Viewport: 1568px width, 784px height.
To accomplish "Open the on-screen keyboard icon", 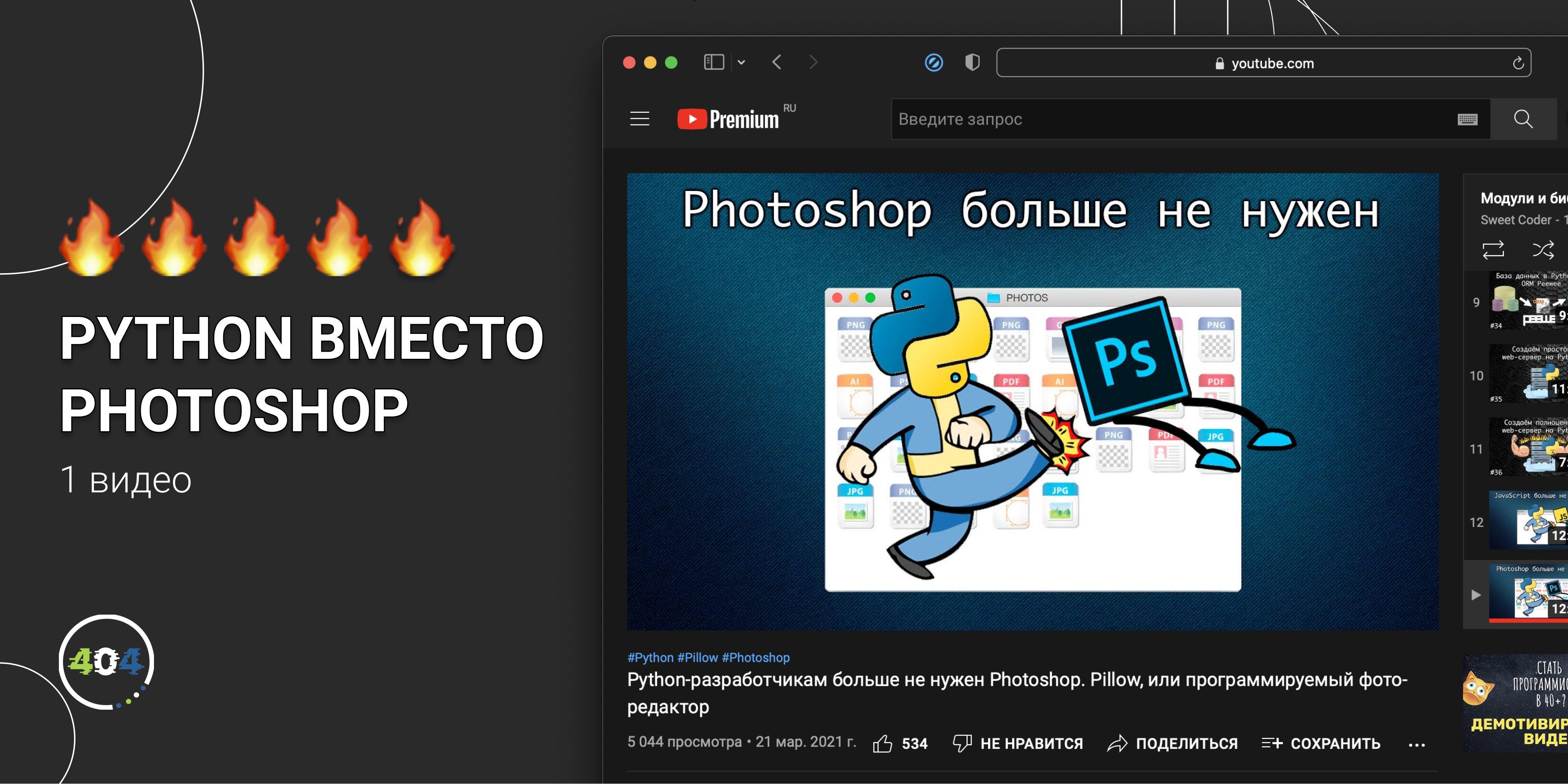I will (1468, 119).
